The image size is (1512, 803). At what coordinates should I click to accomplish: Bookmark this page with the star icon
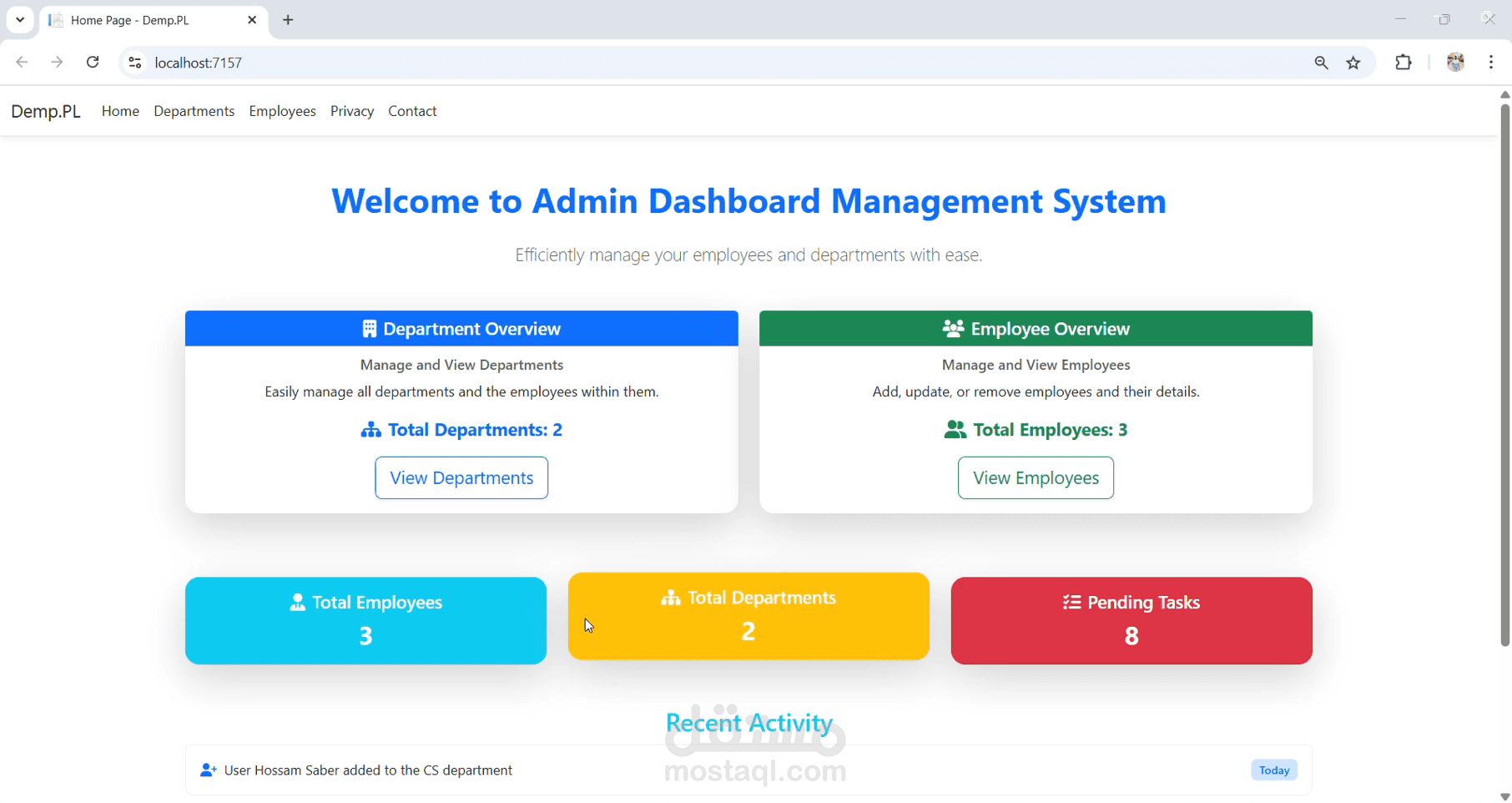(x=1353, y=63)
